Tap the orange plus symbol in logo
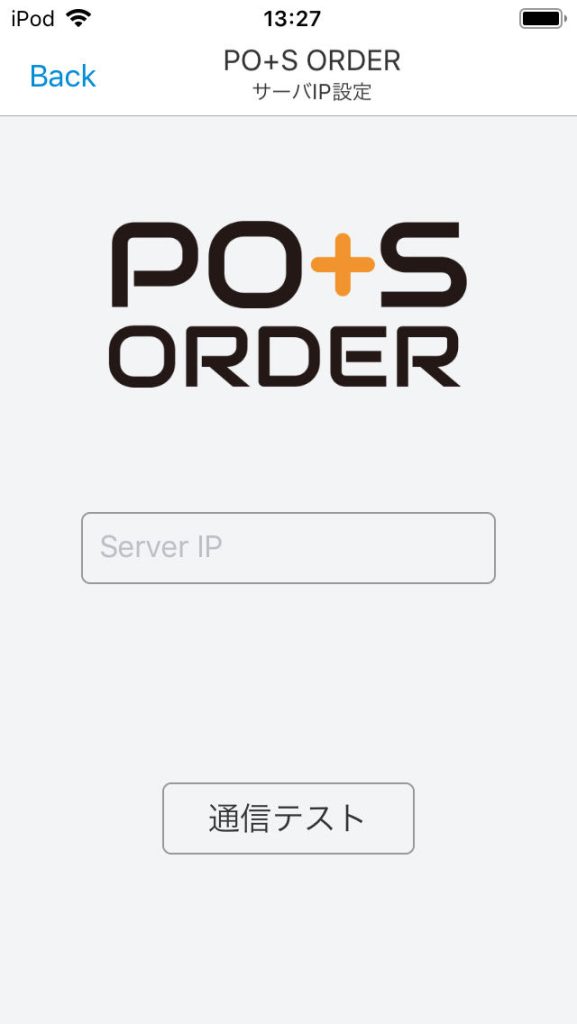The width and height of the screenshot is (577, 1024). [x=343, y=264]
